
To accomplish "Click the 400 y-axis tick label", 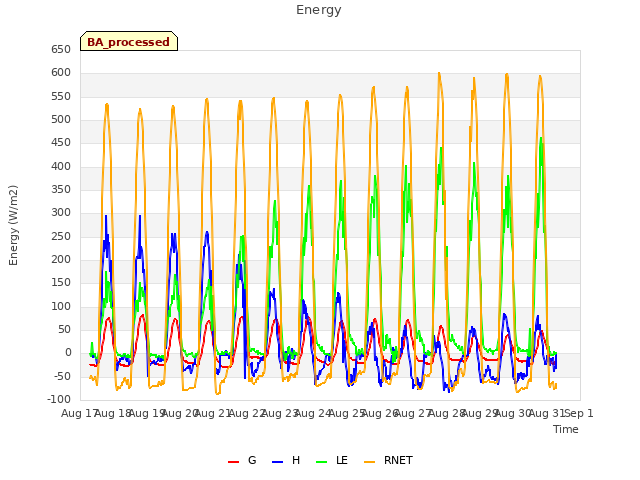I will click(x=61, y=166).
